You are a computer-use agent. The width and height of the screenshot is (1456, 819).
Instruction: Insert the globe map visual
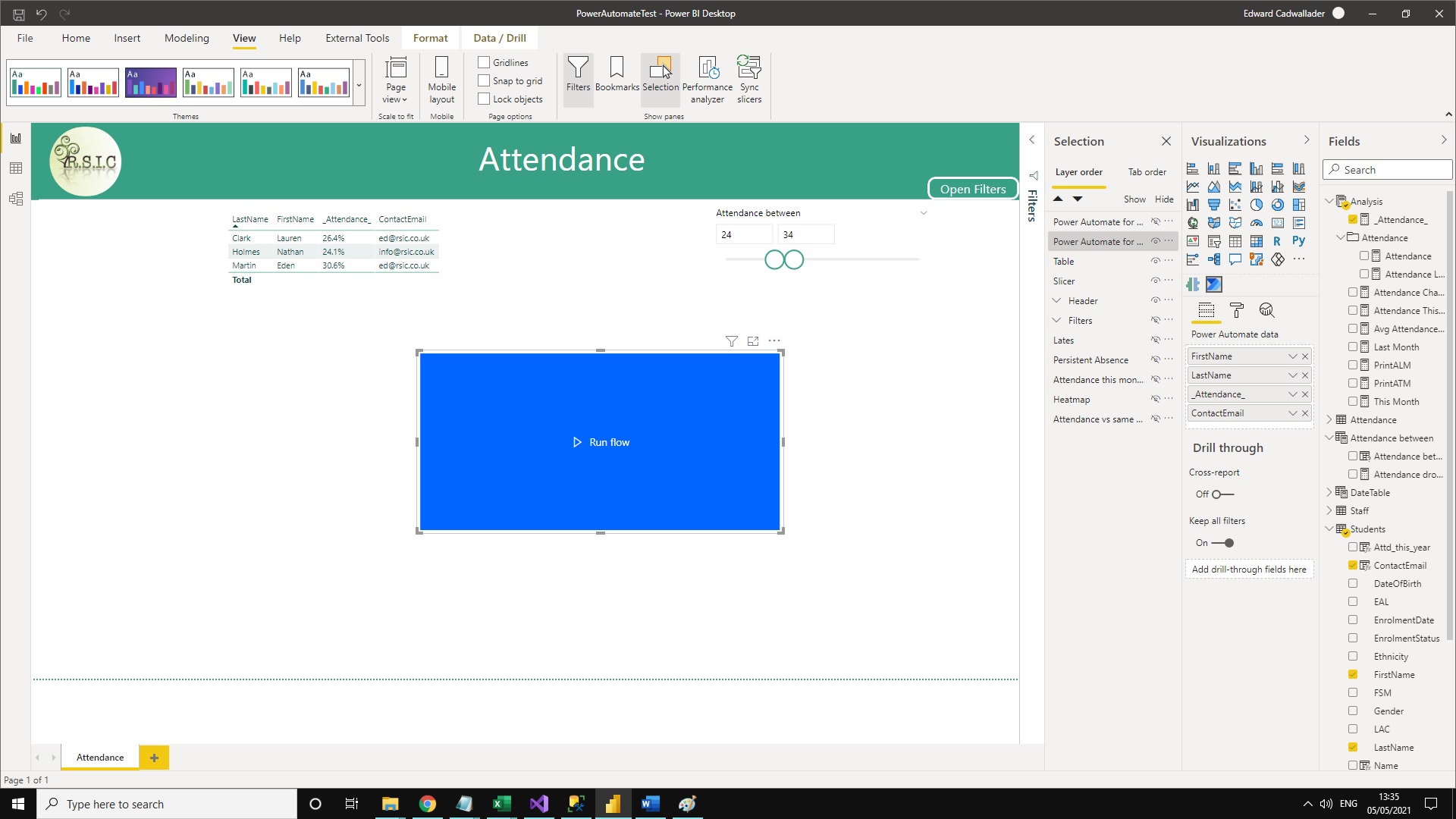pos(1193,223)
